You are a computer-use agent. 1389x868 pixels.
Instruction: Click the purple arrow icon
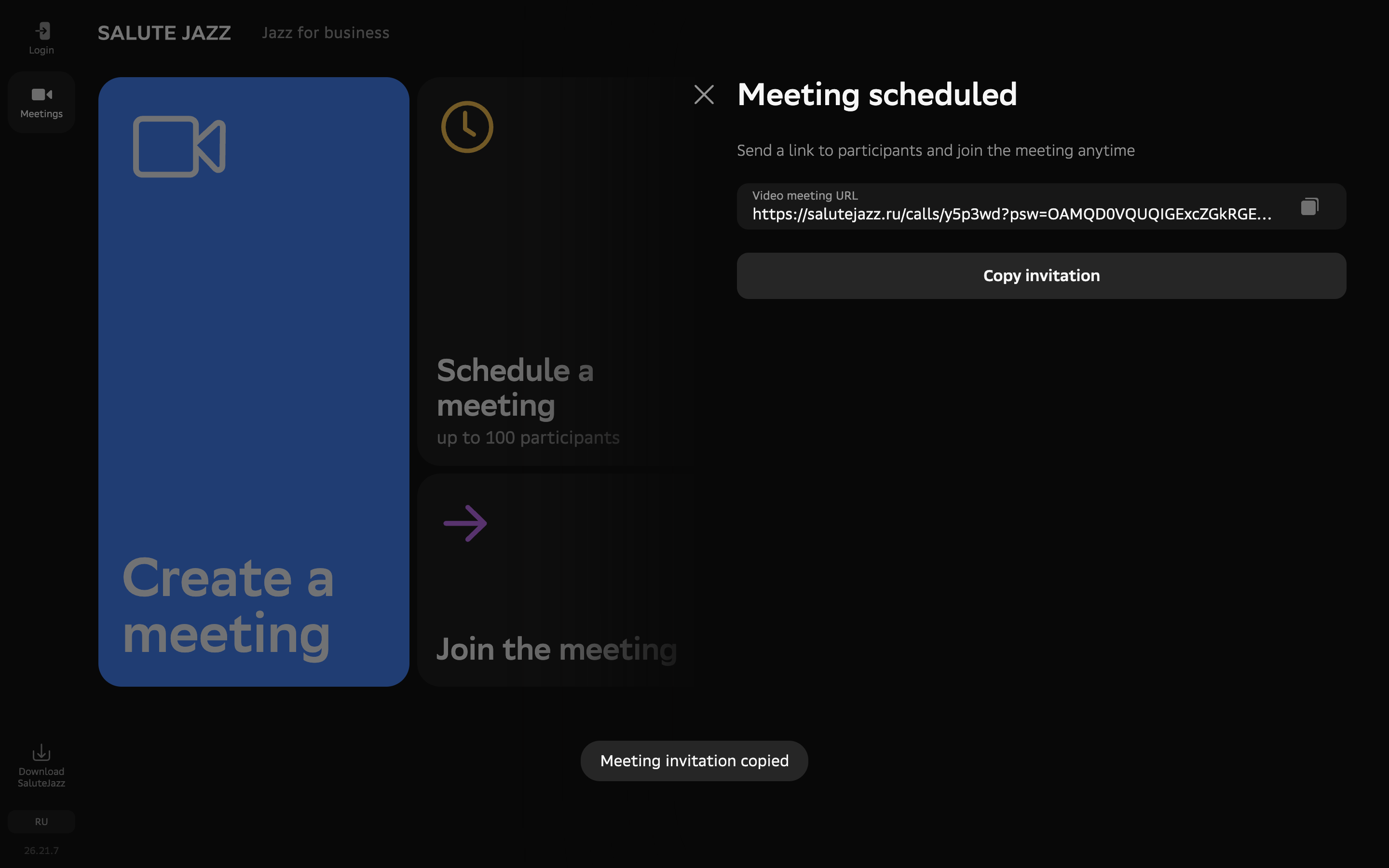tap(465, 523)
